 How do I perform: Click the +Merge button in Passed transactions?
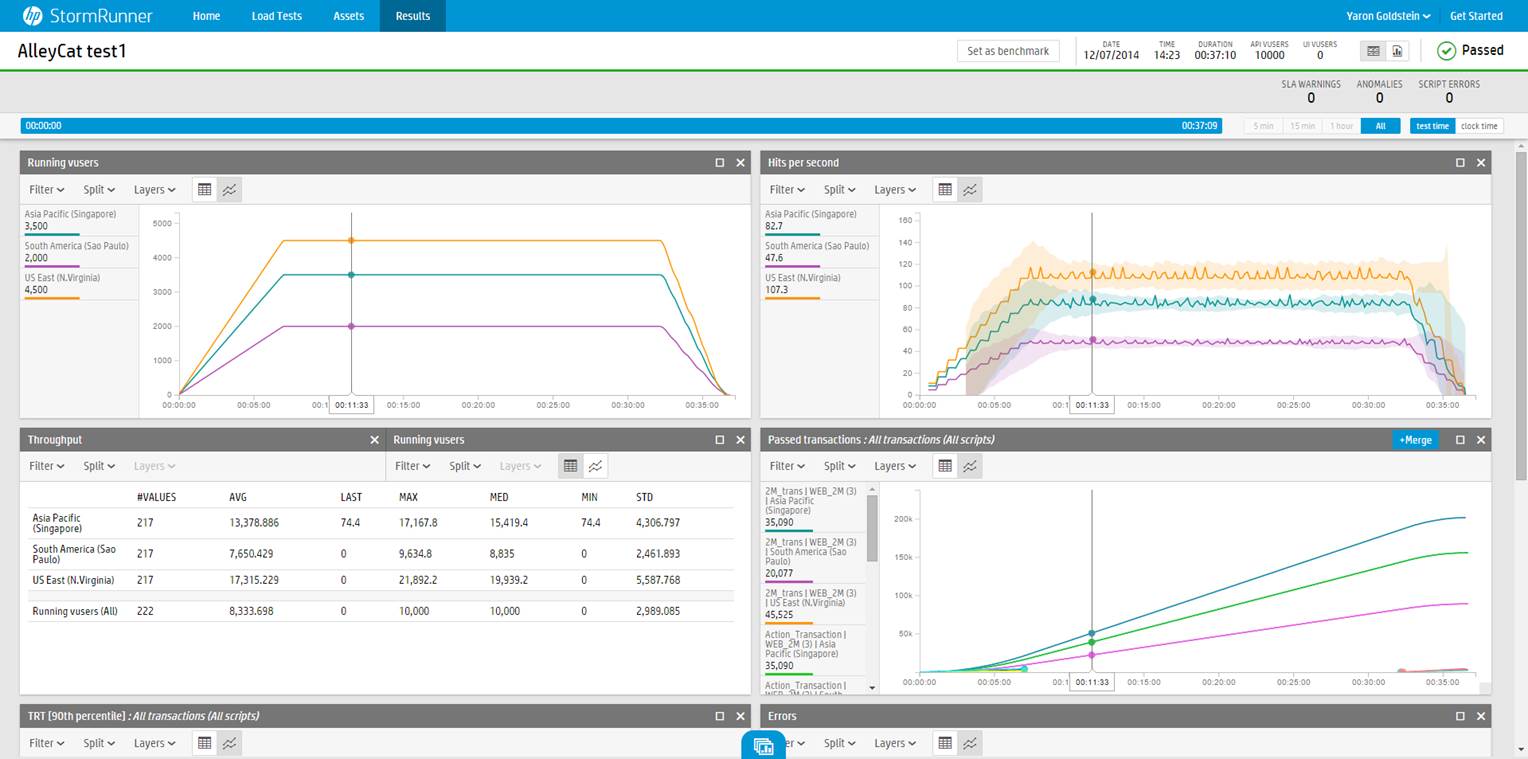coord(1415,439)
